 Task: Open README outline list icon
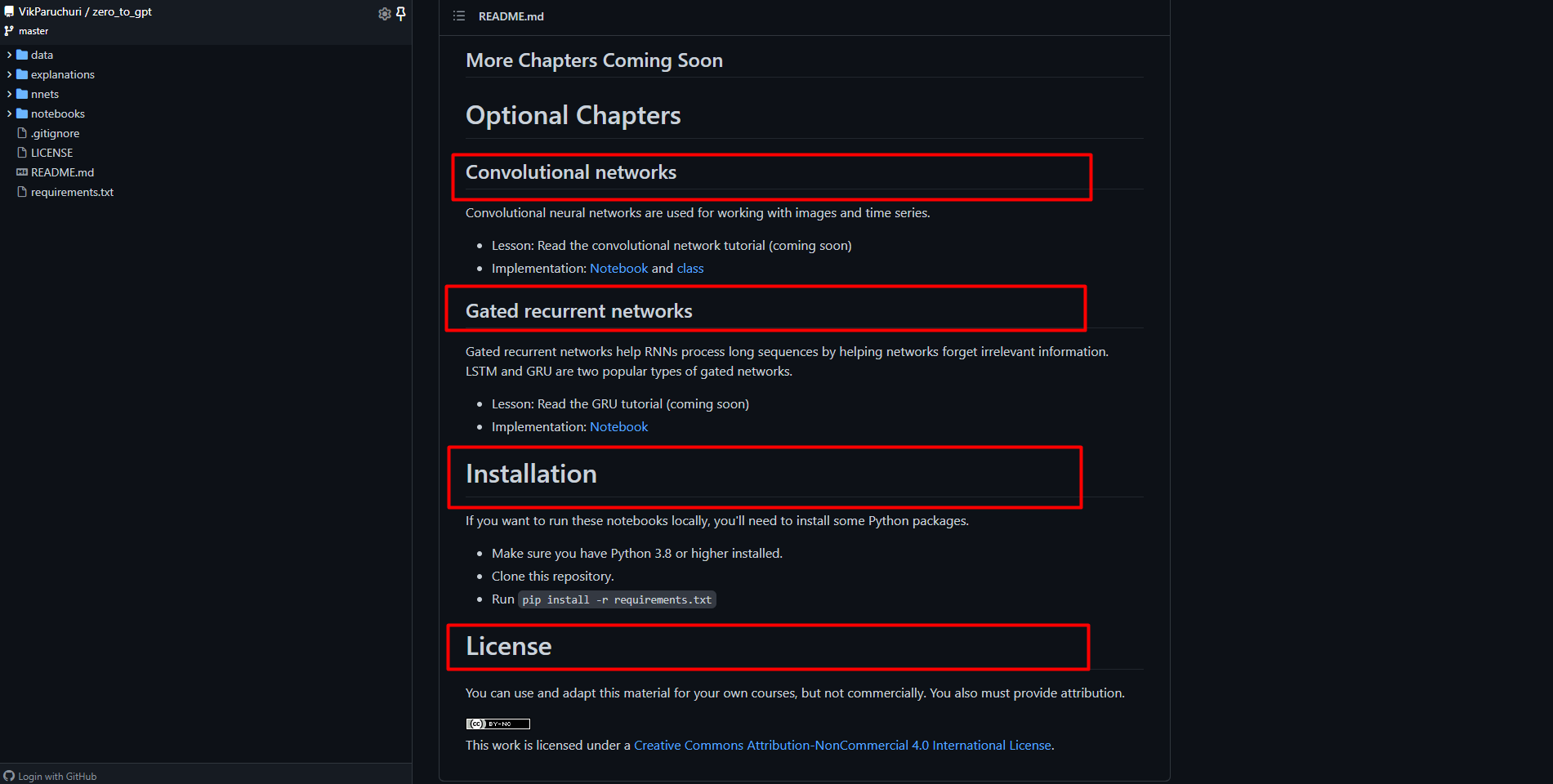click(459, 16)
